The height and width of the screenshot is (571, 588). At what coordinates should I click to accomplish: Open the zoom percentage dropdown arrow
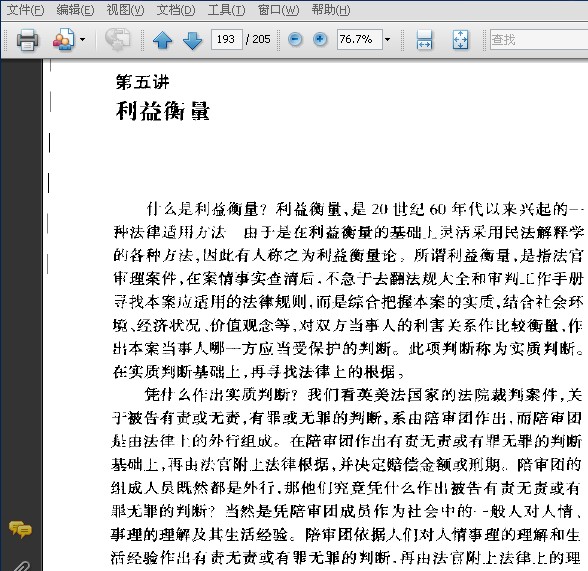[387, 39]
